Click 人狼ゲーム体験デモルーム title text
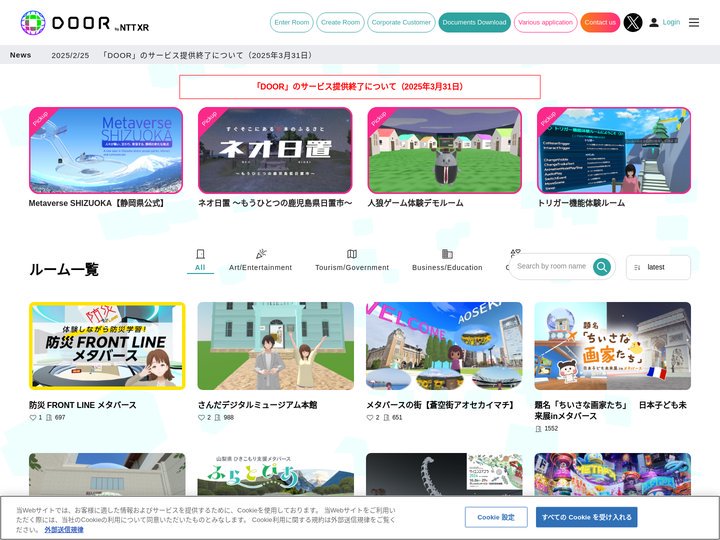Screen dimensions: 720x540 click(x=415, y=203)
